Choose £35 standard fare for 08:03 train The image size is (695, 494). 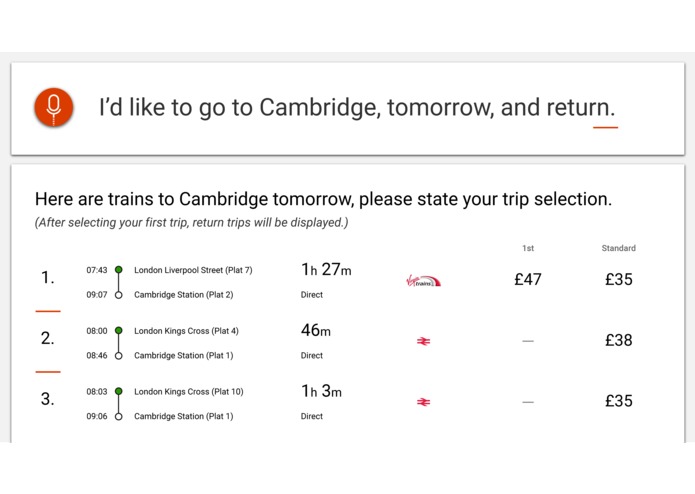[x=618, y=401]
